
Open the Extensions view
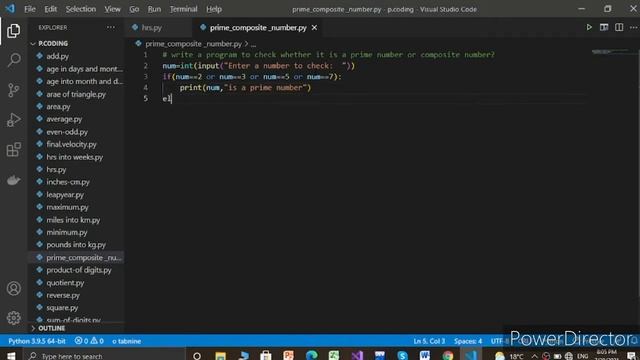pos(13,150)
